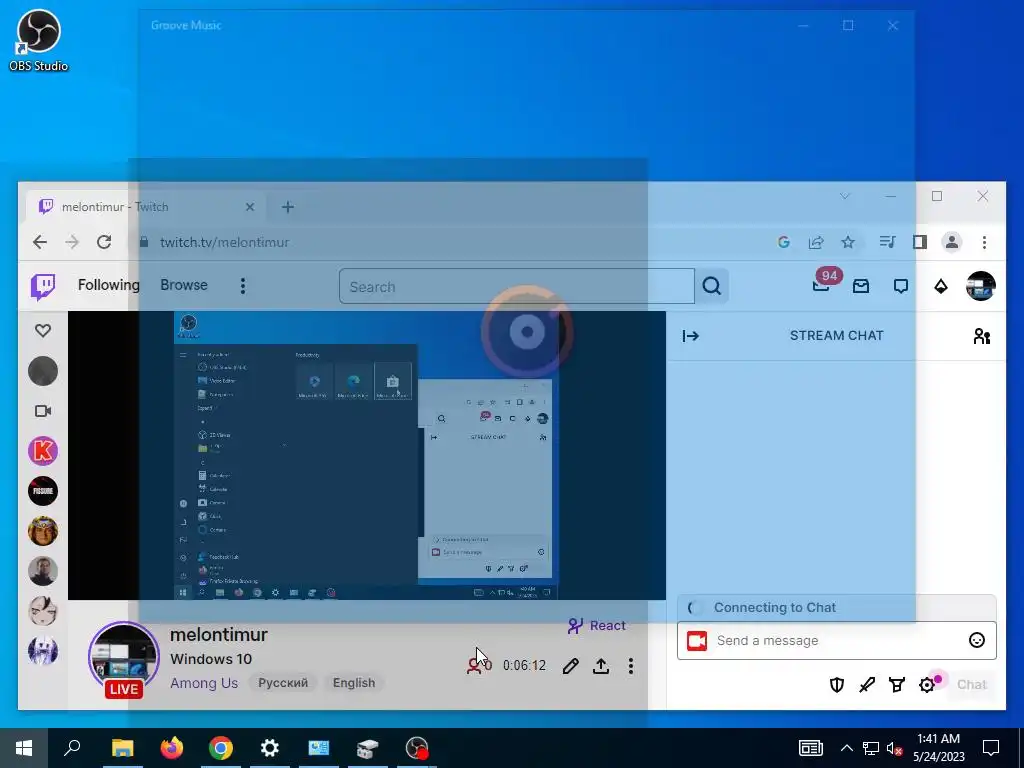1024x768 pixels.
Task: Select the English tag
Action: pos(354,683)
